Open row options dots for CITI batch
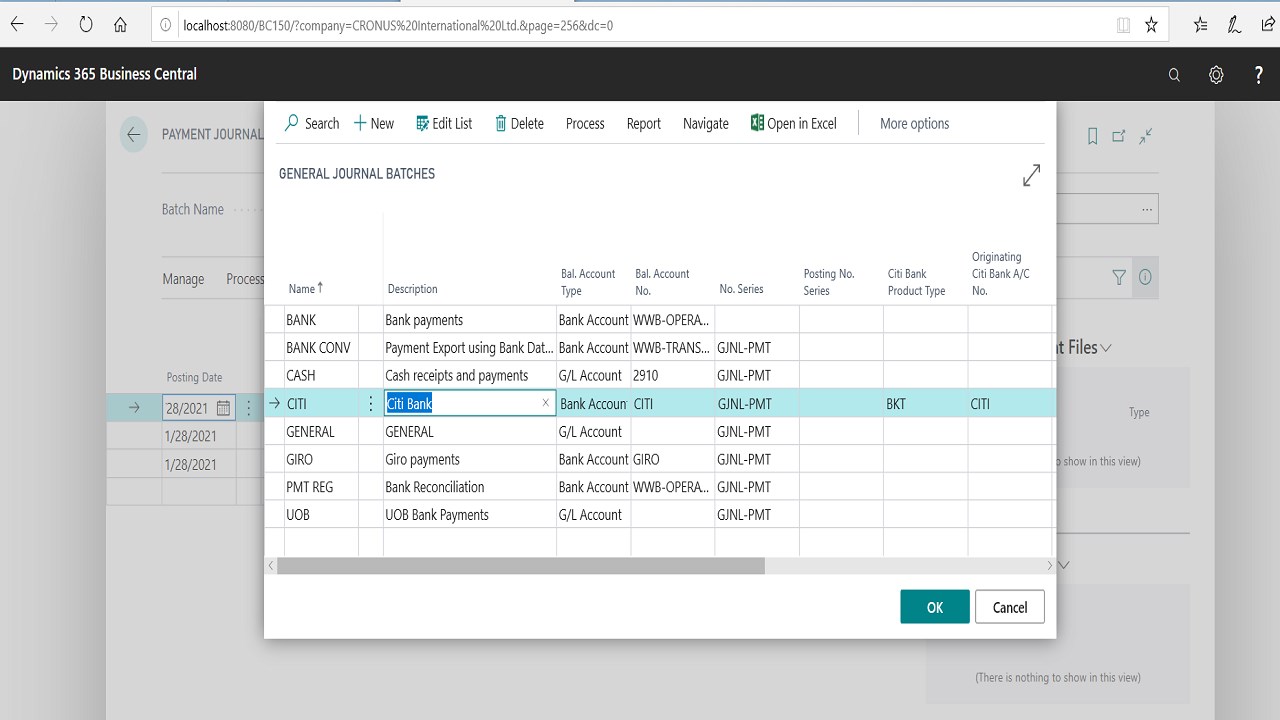 371,404
